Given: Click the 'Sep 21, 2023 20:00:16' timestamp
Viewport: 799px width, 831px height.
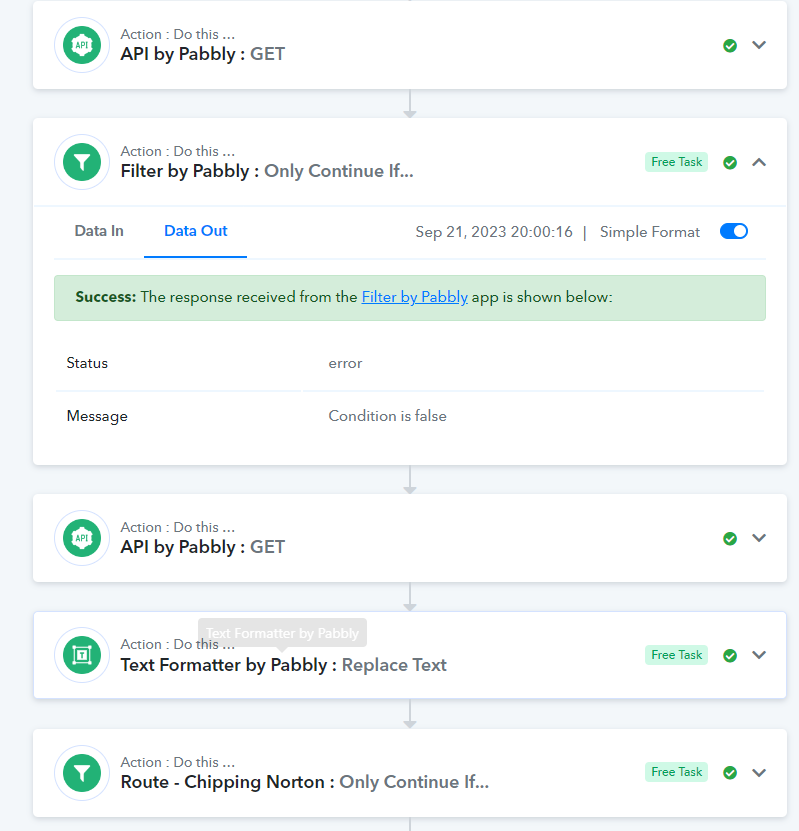Looking at the screenshot, I should click(494, 232).
